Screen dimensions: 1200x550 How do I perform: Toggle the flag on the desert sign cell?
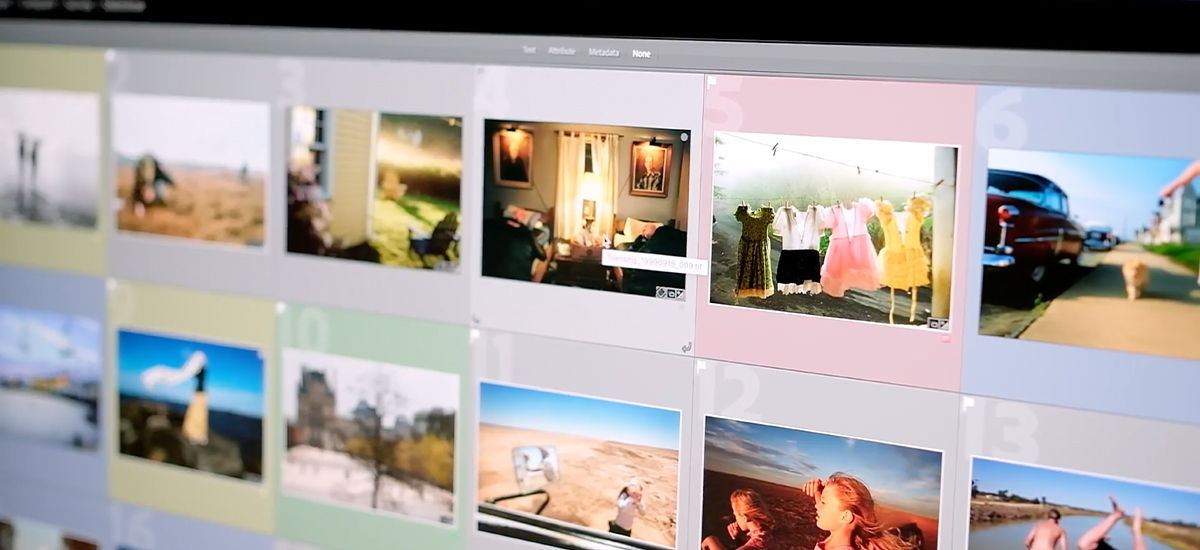(474, 336)
